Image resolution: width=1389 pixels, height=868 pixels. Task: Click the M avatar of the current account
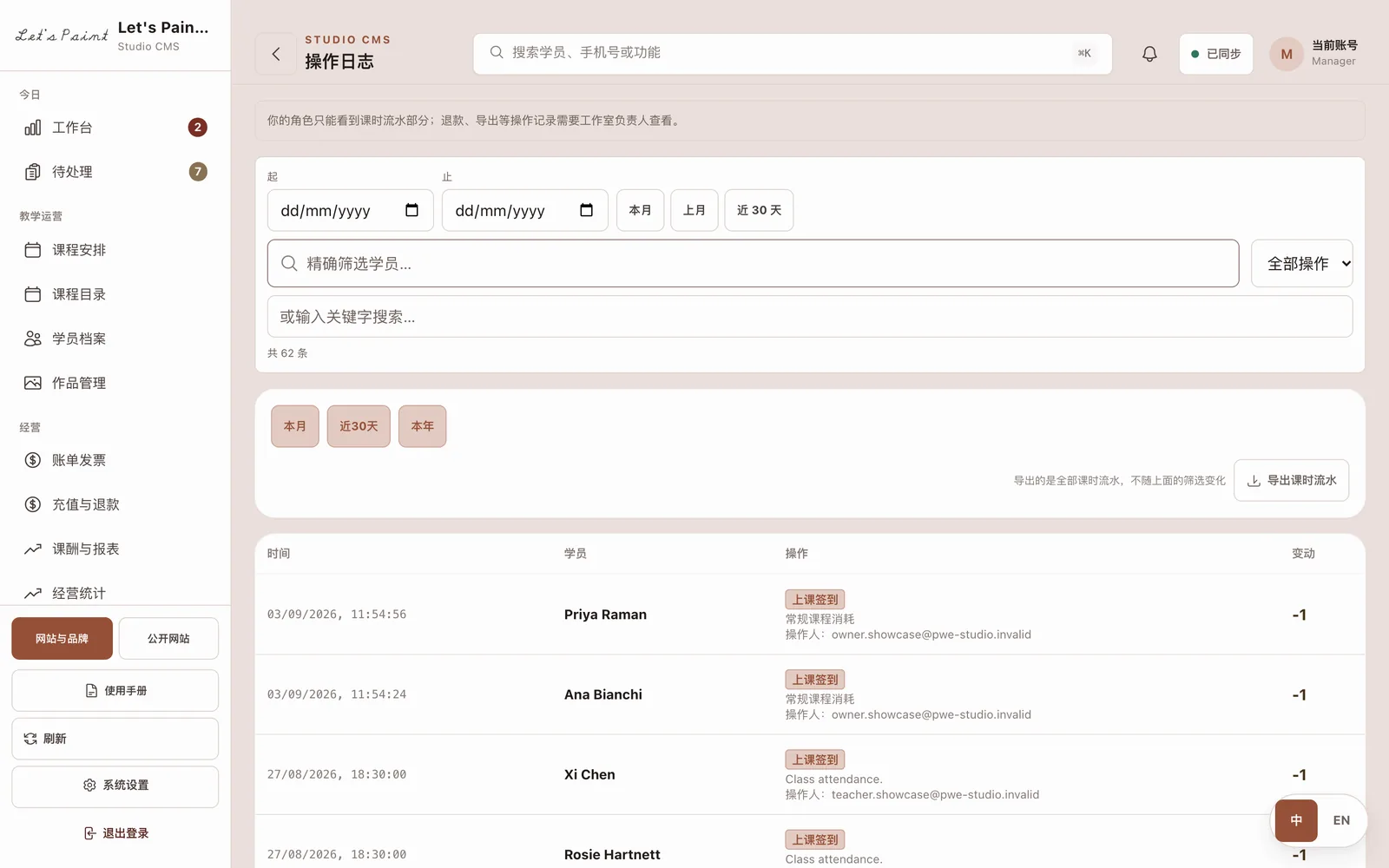pyautogui.click(x=1287, y=54)
